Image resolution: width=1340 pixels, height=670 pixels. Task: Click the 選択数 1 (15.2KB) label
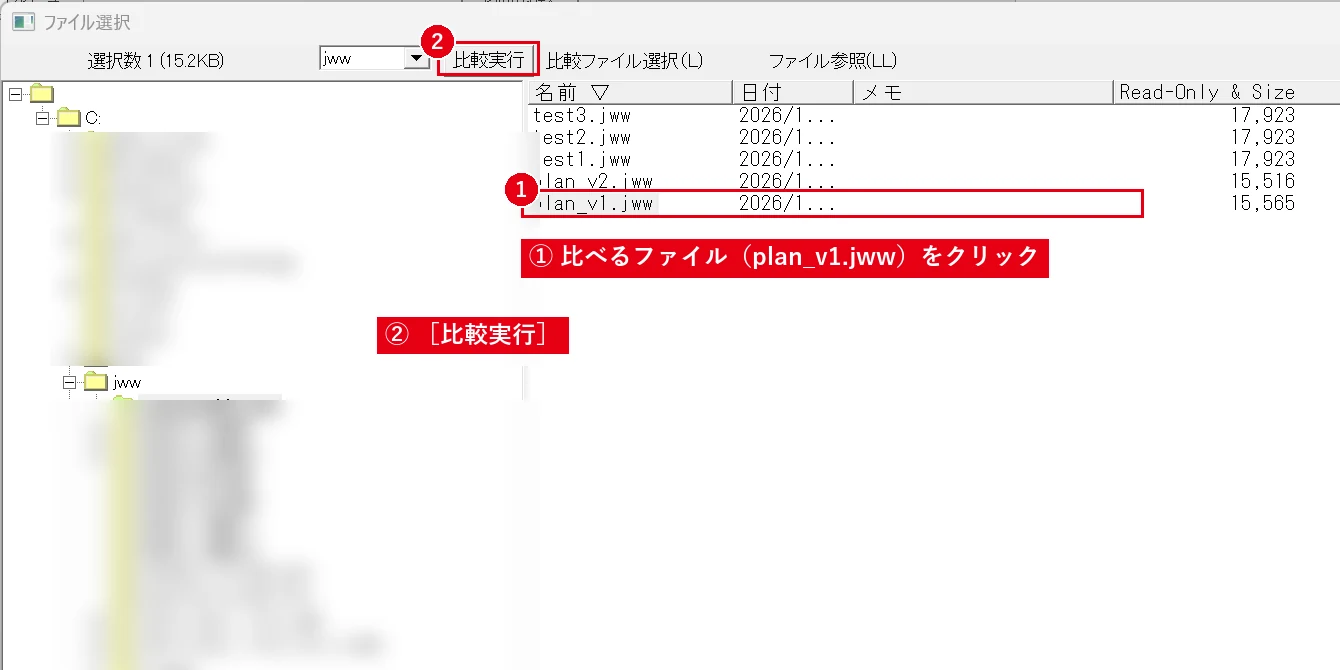(x=156, y=61)
